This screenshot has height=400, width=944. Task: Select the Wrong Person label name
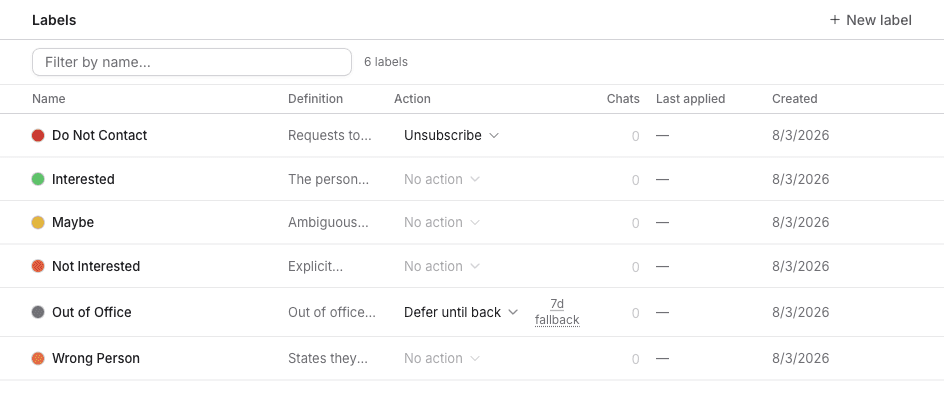click(x=96, y=358)
